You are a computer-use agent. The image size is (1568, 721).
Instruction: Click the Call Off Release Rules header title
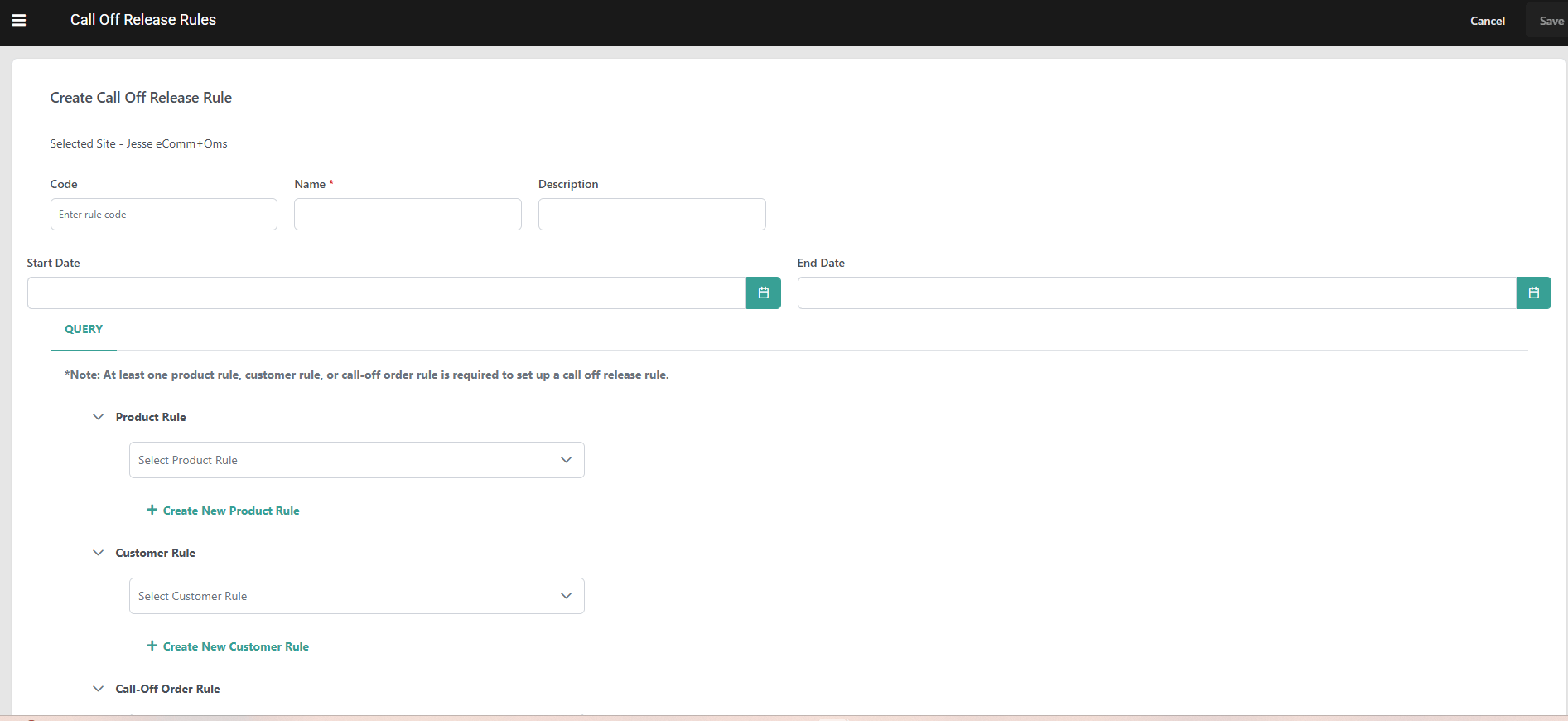[143, 20]
